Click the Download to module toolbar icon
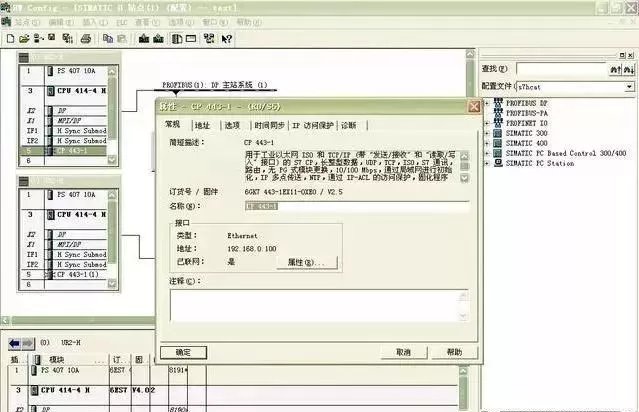Screen dimensions: 639x412 coord(142,38)
